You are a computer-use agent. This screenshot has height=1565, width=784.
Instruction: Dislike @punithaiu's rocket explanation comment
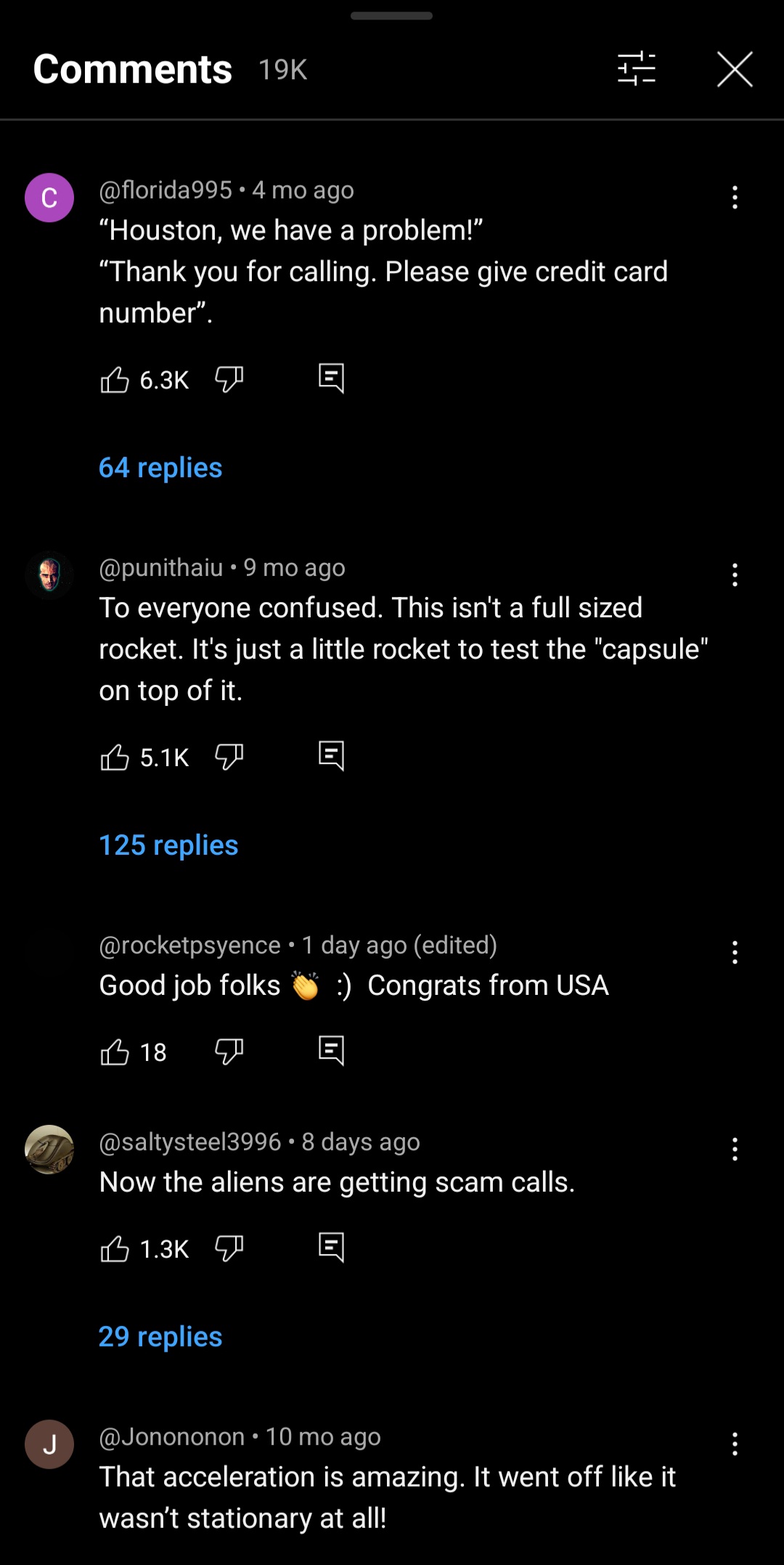coord(229,756)
